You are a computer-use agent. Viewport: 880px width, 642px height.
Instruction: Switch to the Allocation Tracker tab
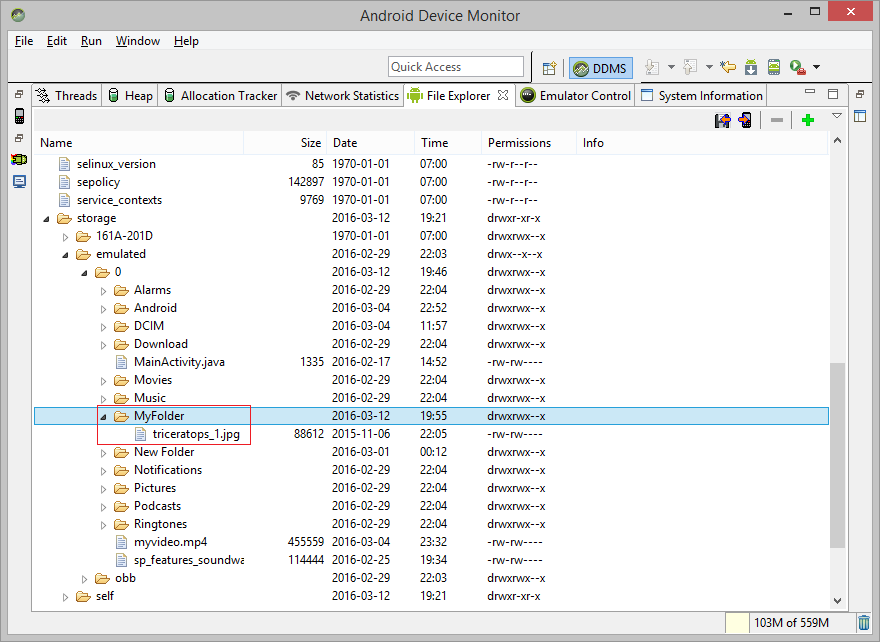coord(221,95)
